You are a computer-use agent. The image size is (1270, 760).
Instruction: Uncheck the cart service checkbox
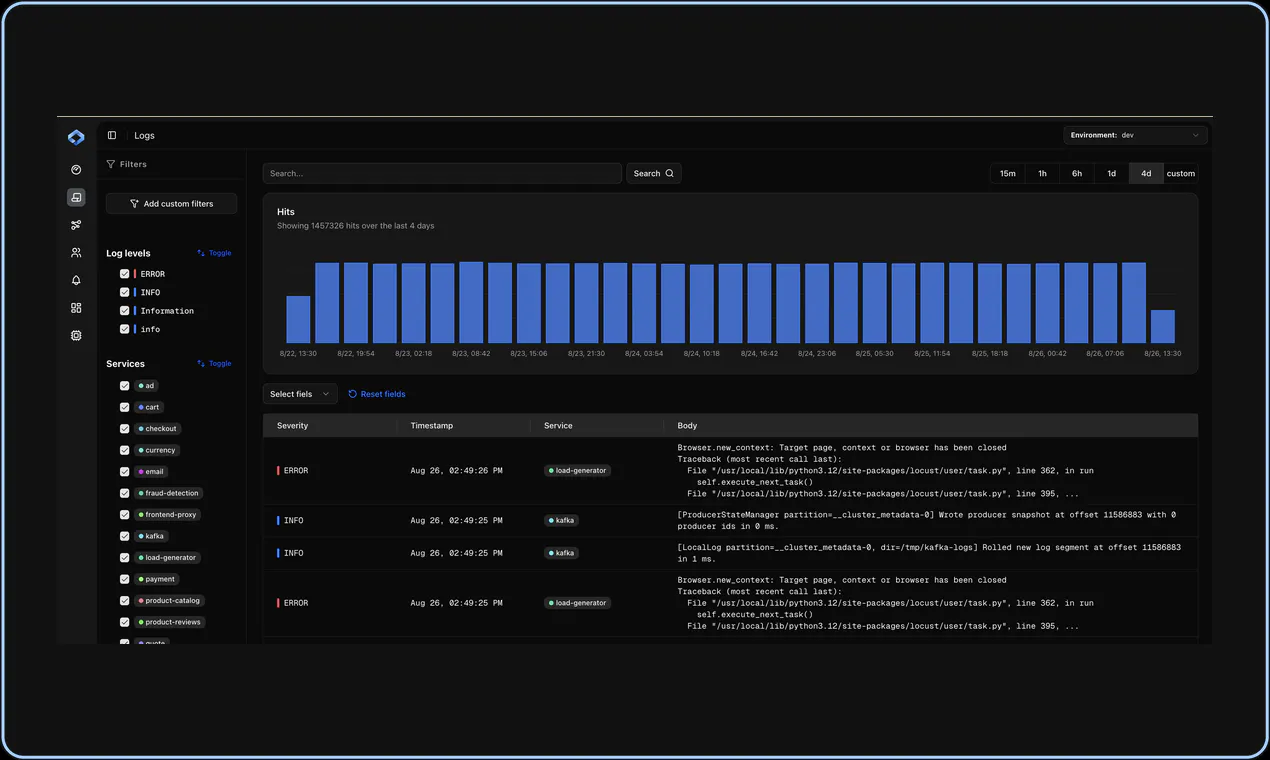click(x=124, y=407)
